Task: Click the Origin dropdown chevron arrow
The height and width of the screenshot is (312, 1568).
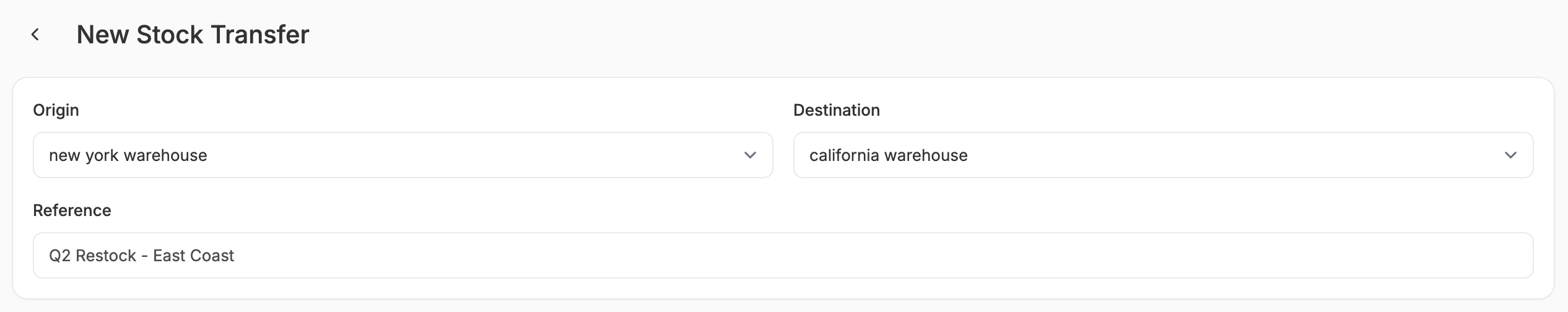Action: pyautogui.click(x=750, y=155)
